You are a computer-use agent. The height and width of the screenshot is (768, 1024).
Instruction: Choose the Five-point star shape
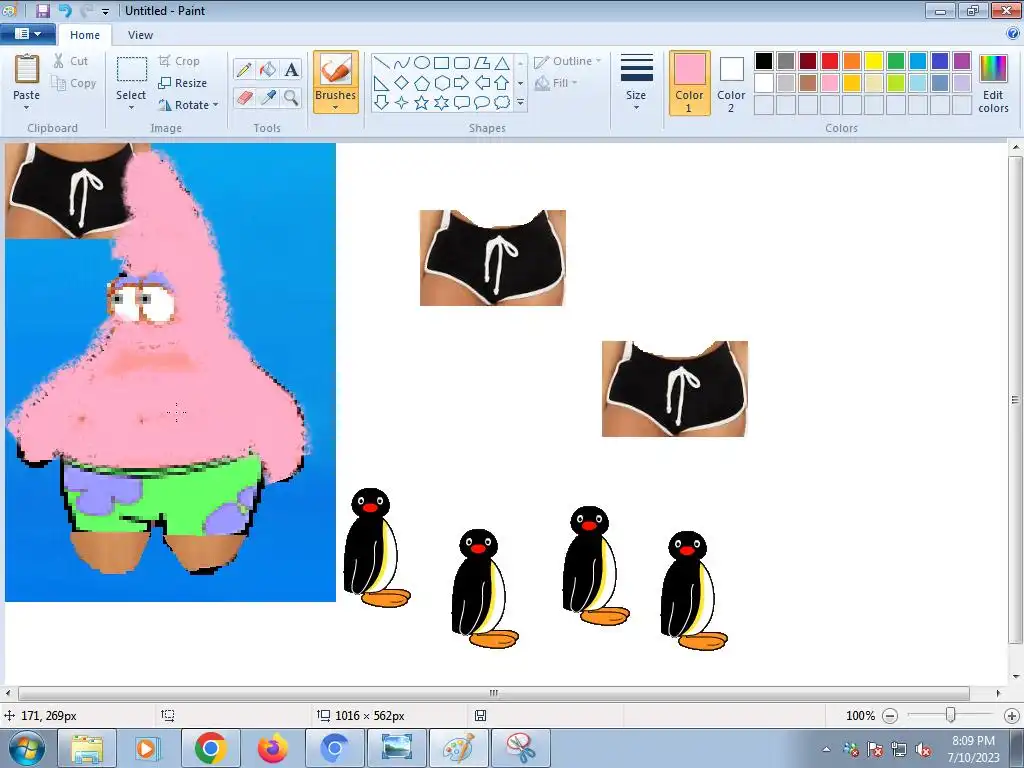click(422, 103)
